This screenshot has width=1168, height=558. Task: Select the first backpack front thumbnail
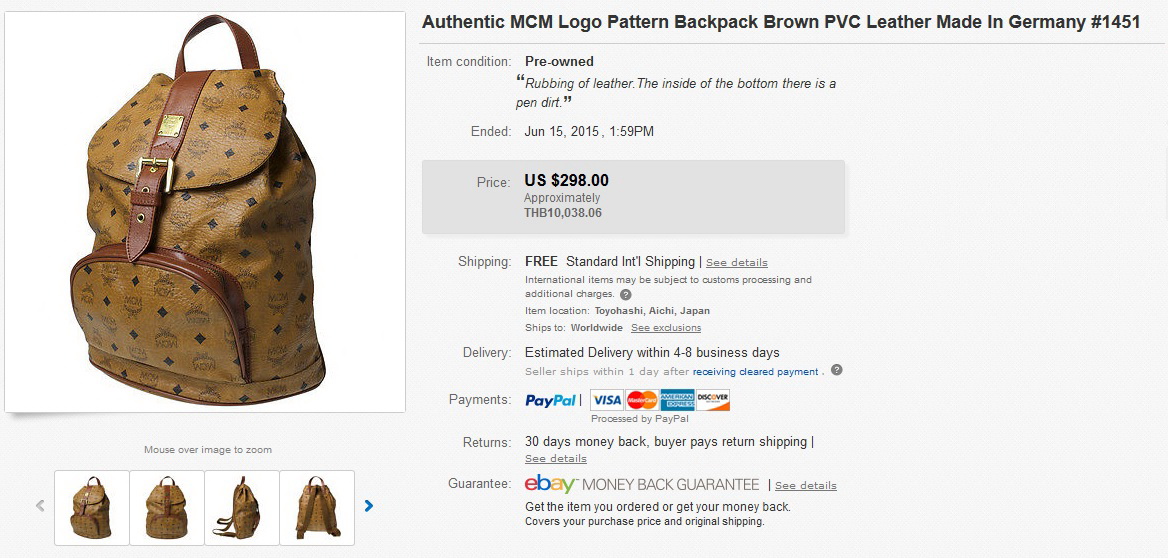[92, 507]
